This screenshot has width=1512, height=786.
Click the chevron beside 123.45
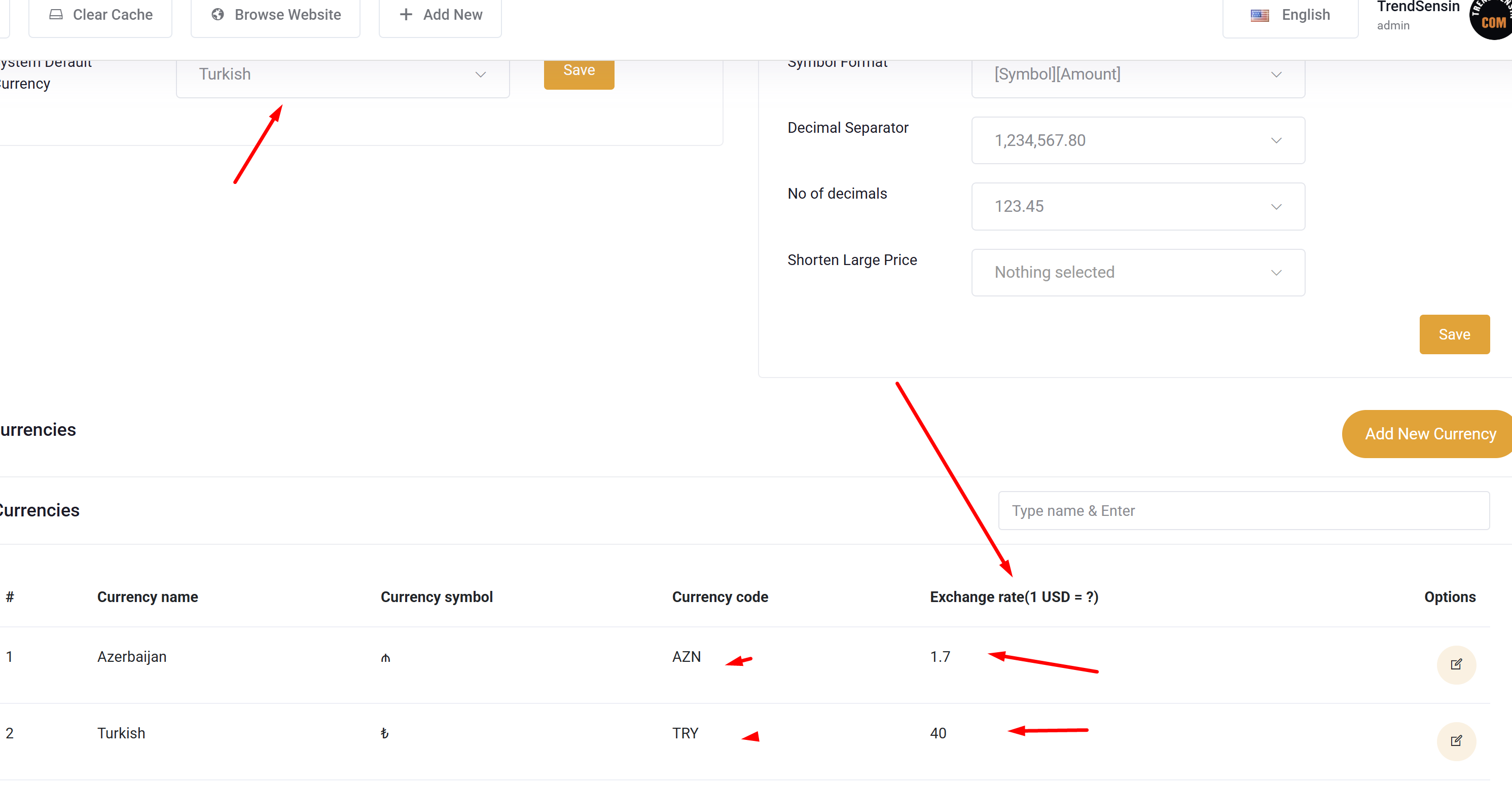click(x=1276, y=207)
